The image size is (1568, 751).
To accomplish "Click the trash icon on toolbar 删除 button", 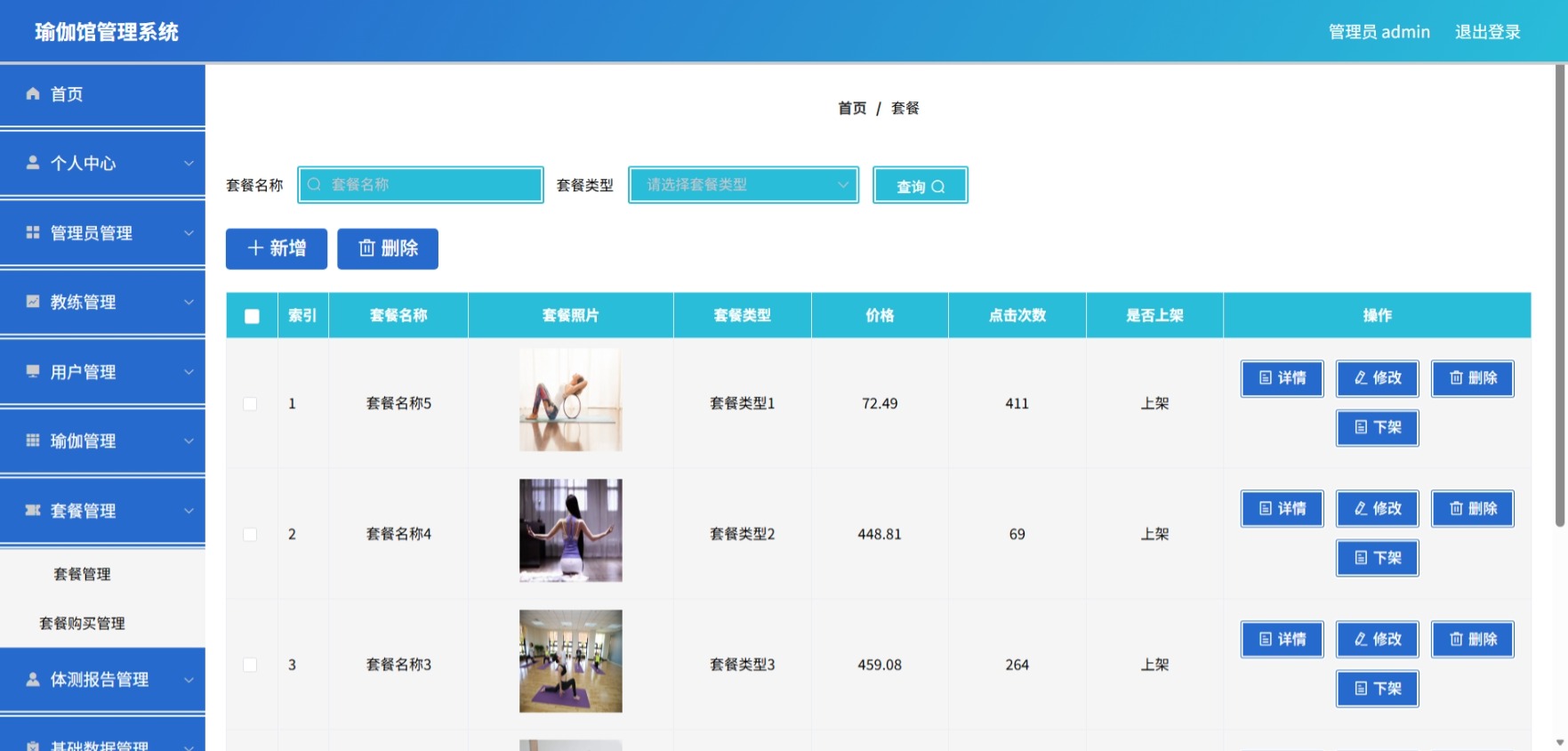I will coord(366,248).
